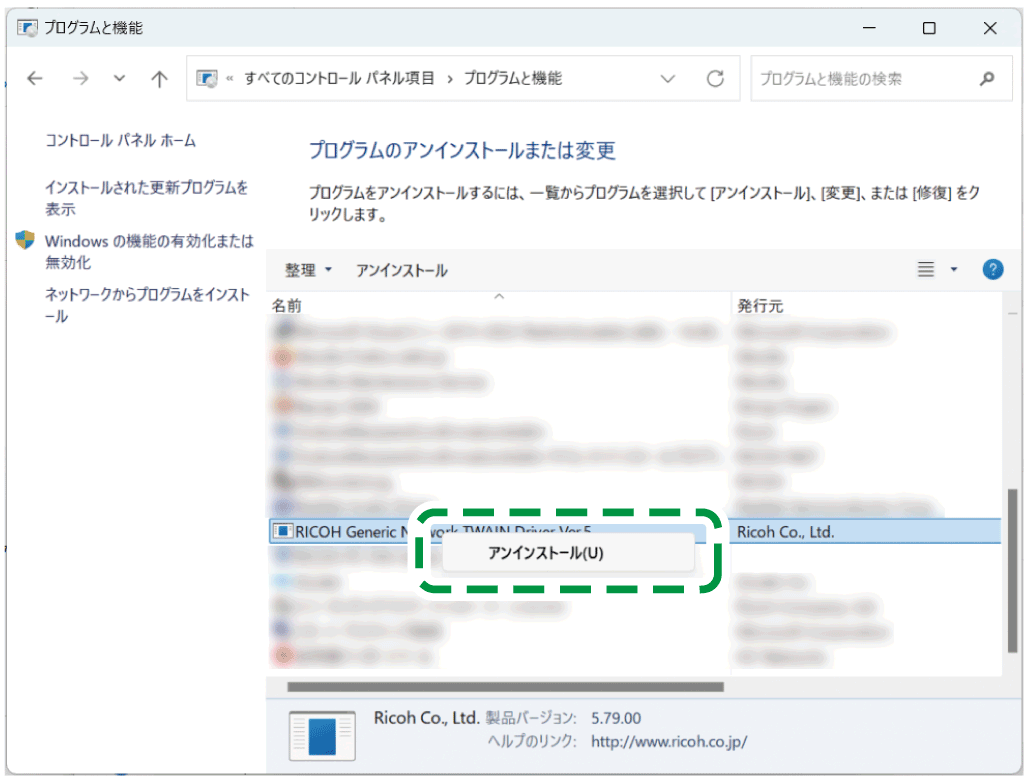This screenshot has width=1028, height=780.
Task: Click the up arrow to parent folder
Action: pos(159,78)
